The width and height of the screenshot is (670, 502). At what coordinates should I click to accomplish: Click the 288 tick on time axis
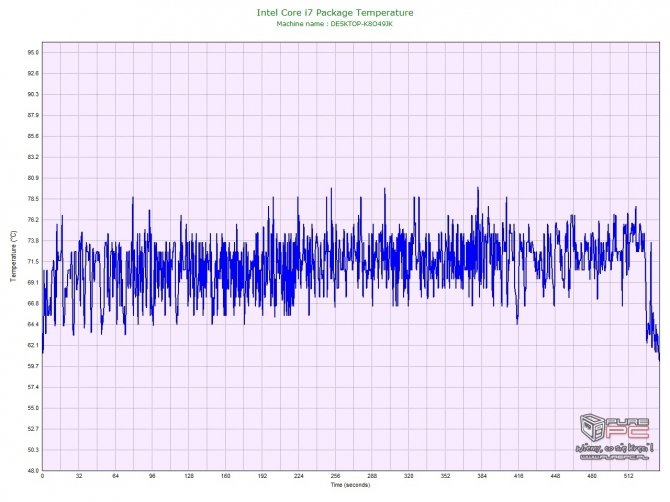(x=372, y=476)
